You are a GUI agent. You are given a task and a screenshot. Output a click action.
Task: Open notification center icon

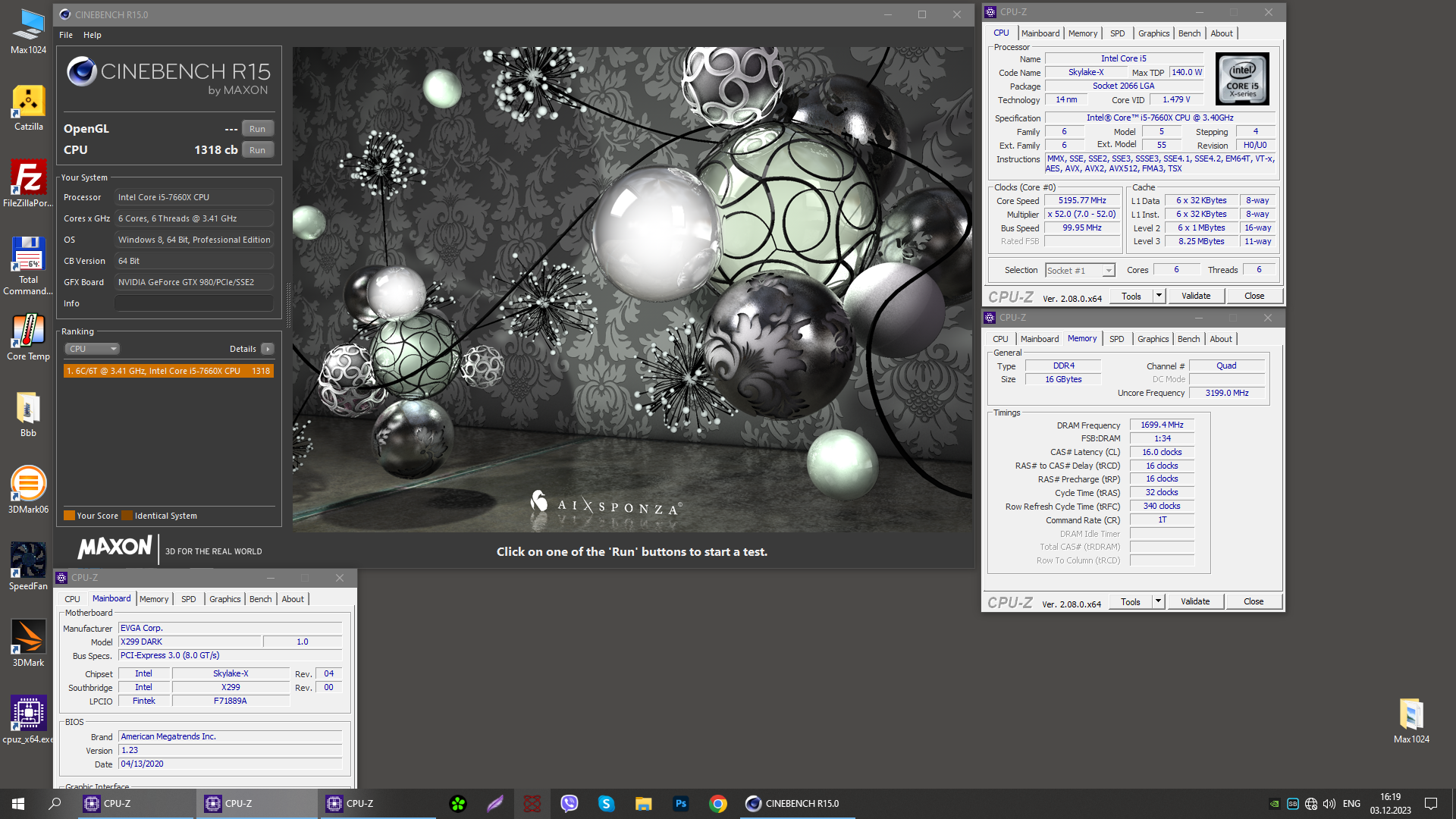point(1431,804)
